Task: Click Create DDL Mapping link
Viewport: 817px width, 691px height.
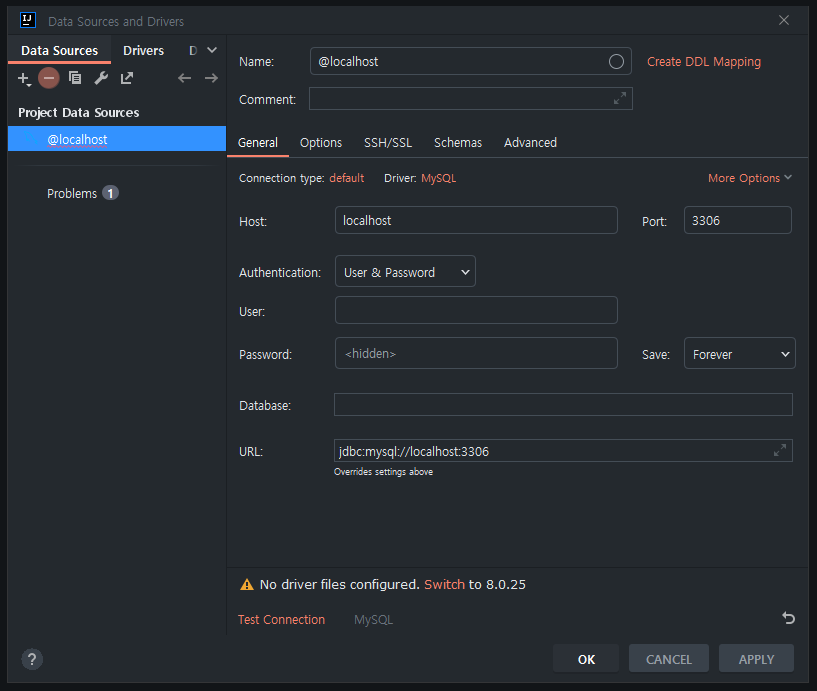Action: pos(704,62)
